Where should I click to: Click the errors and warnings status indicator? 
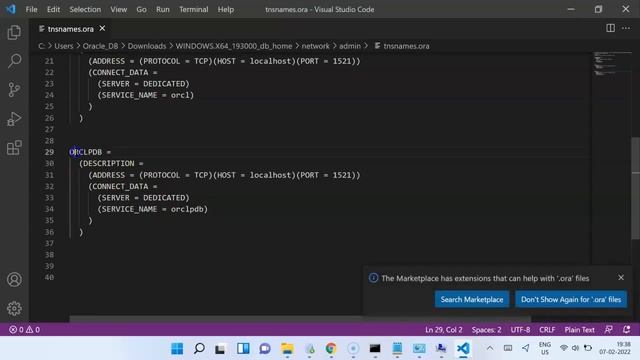24,329
